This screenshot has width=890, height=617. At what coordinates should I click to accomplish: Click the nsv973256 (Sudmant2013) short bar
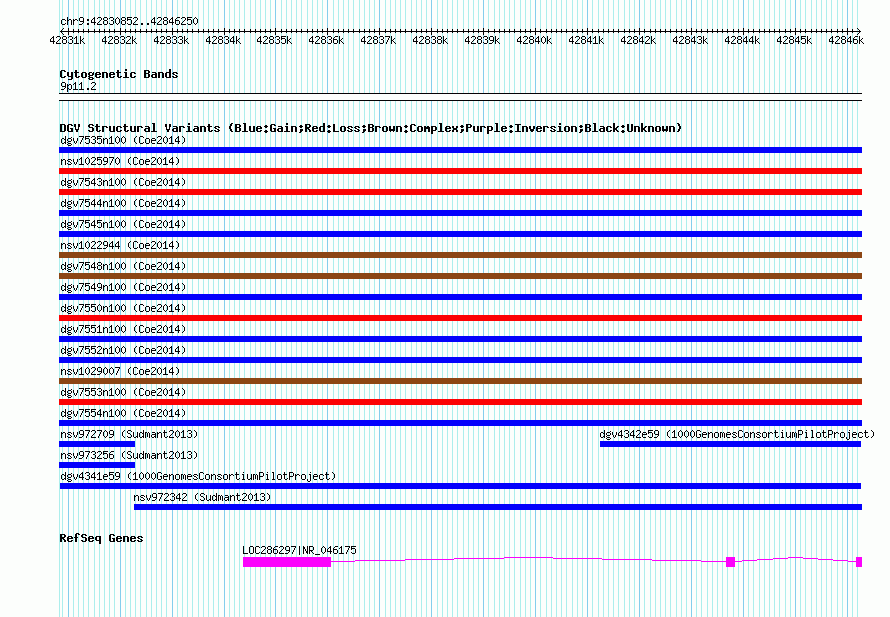[97, 465]
